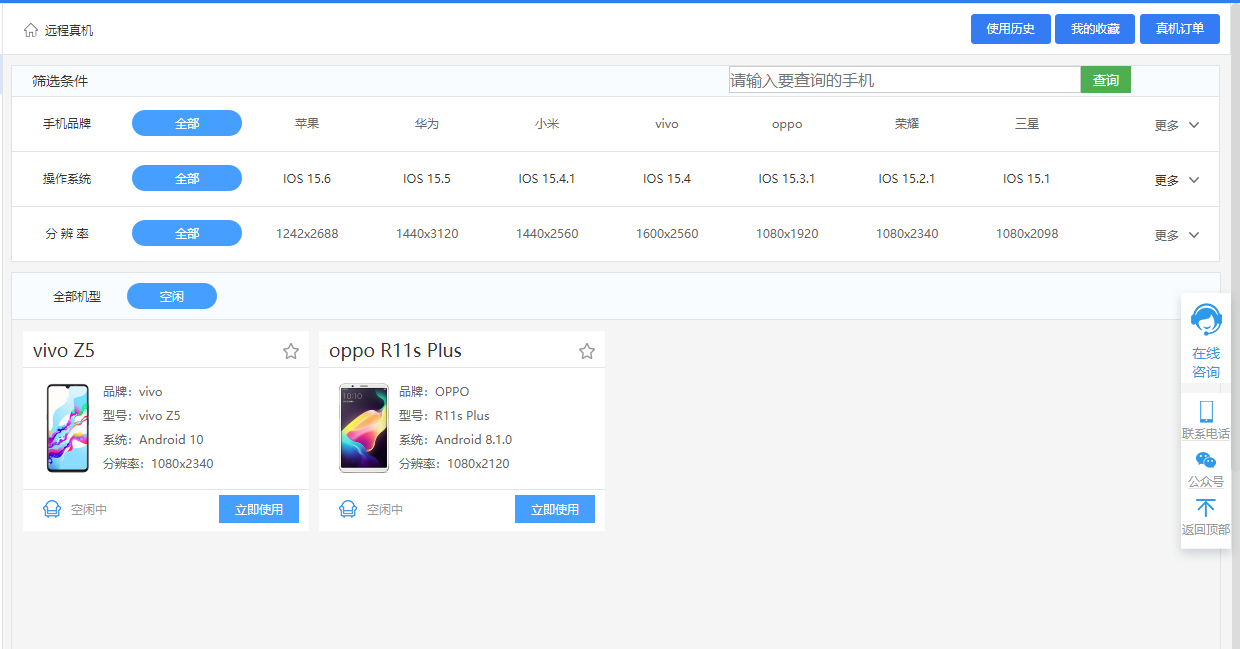Click the 远程真机 breadcrumb text
The width and height of the screenshot is (1240, 649).
coord(69,31)
